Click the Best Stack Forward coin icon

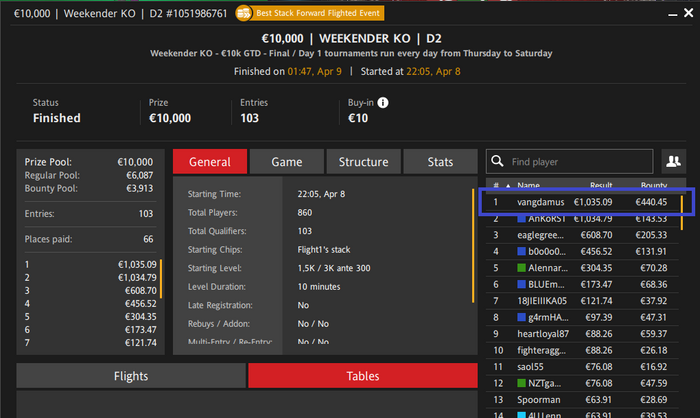pos(243,13)
